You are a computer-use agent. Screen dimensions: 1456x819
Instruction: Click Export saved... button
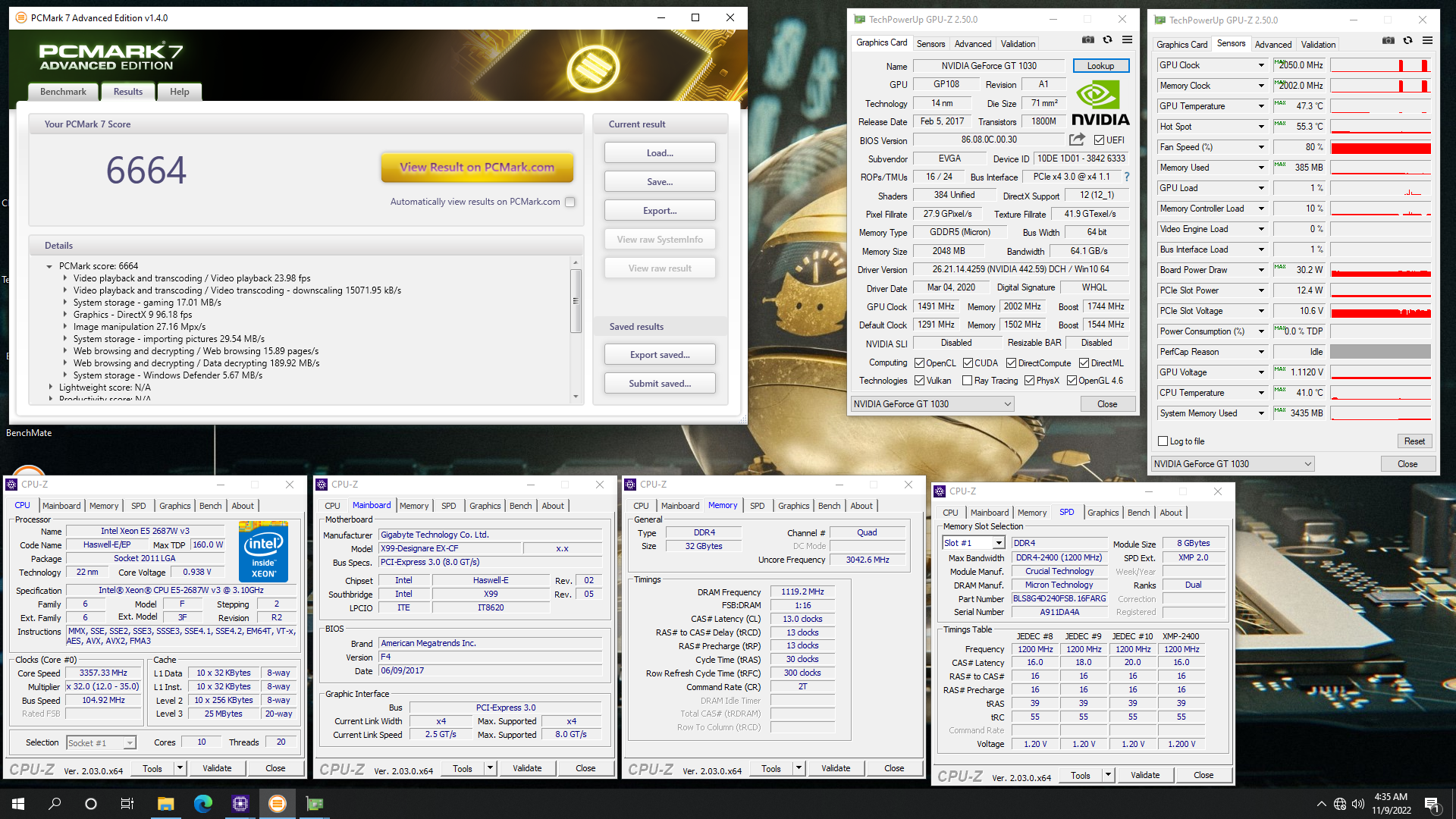(x=660, y=355)
